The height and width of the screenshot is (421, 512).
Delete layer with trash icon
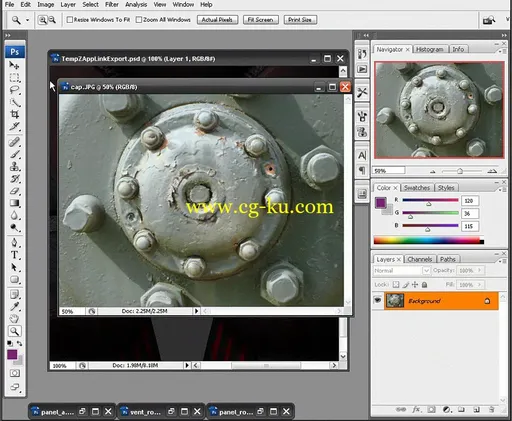pyautogui.click(x=492, y=409)
